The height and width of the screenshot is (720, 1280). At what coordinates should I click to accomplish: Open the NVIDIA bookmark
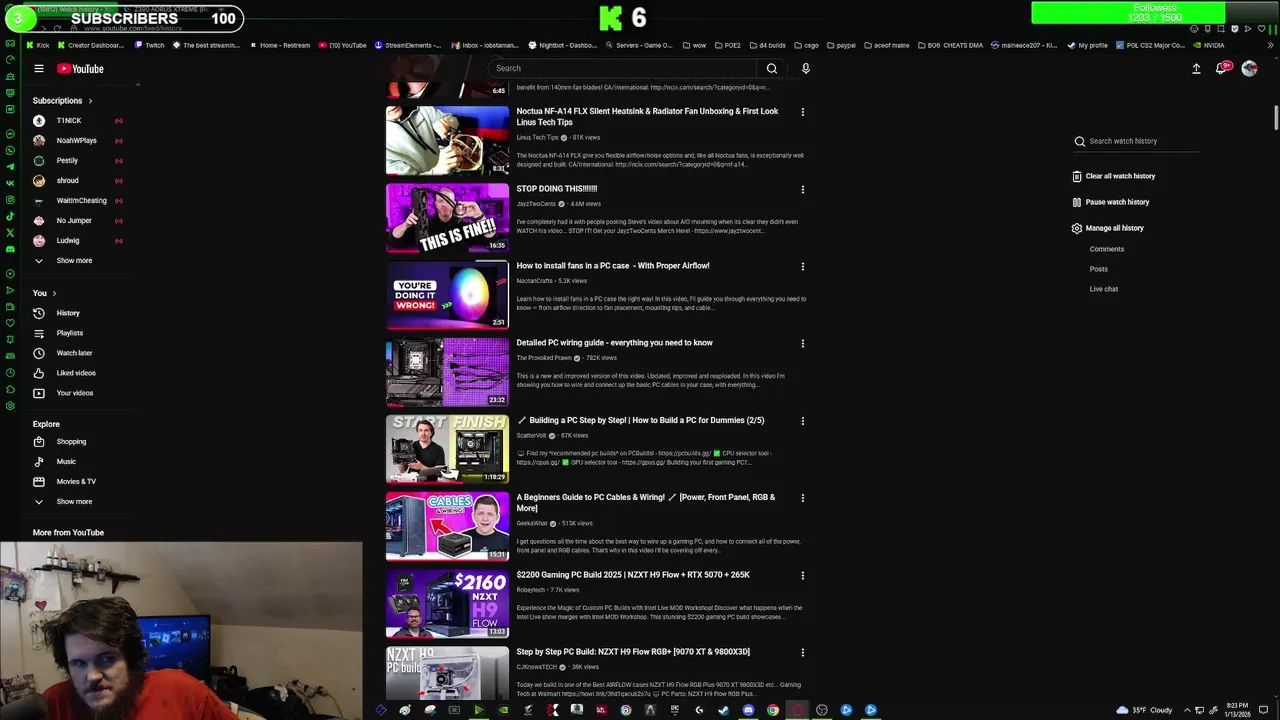[x=1209, y=45]
